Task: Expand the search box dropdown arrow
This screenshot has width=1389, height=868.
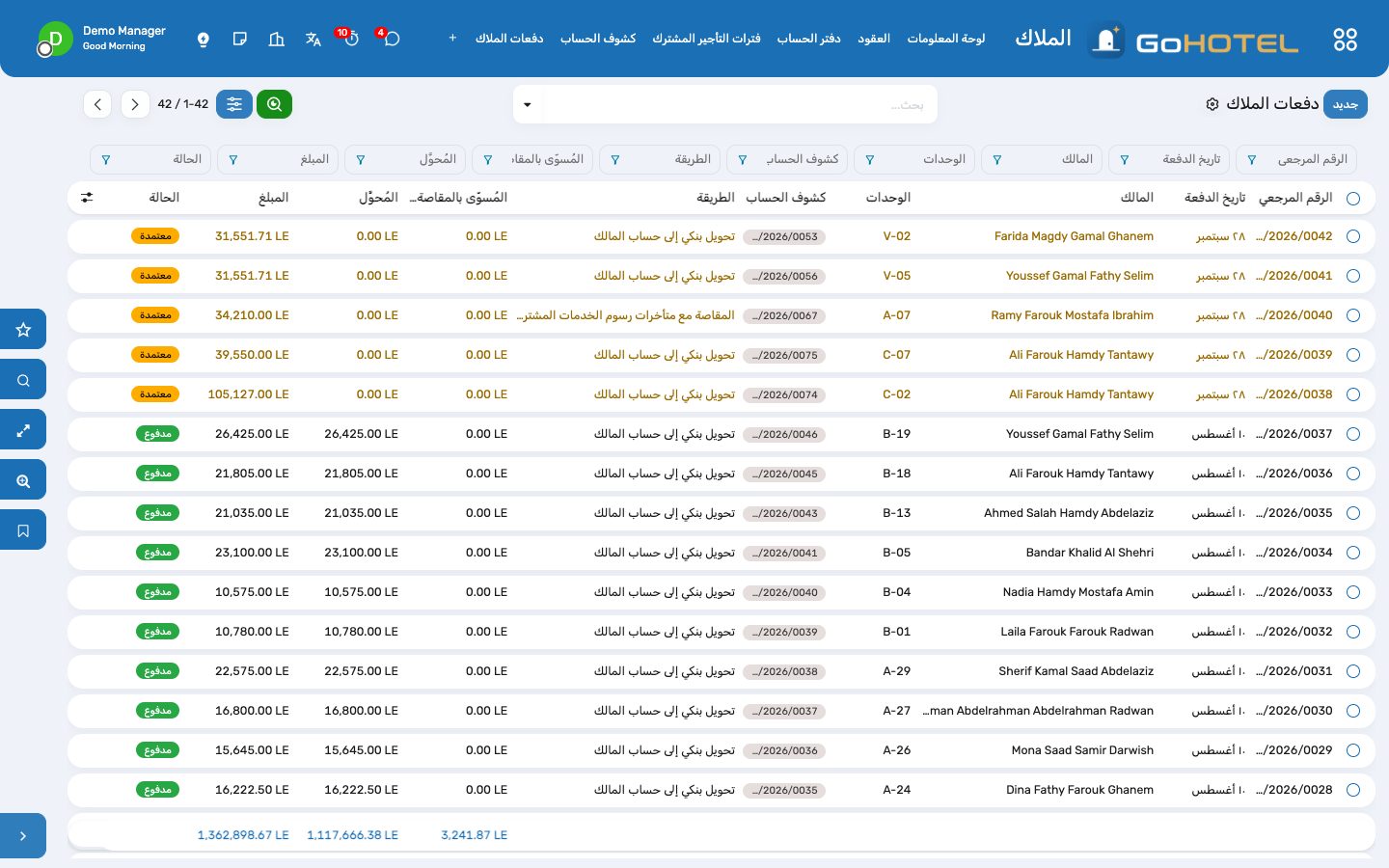Action: [528, 104]
